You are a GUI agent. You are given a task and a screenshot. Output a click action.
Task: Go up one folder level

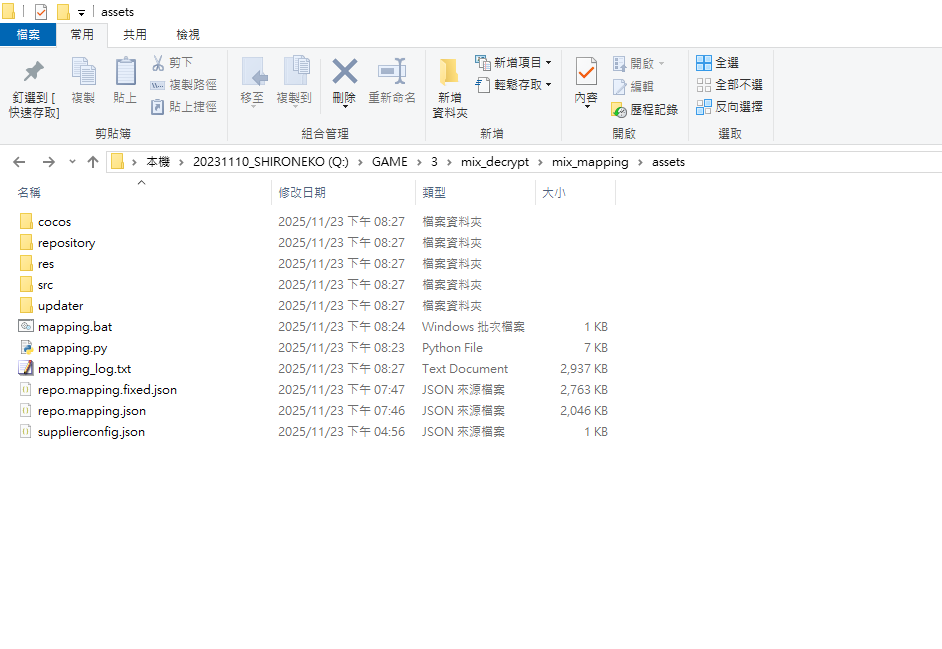[93, 162]
